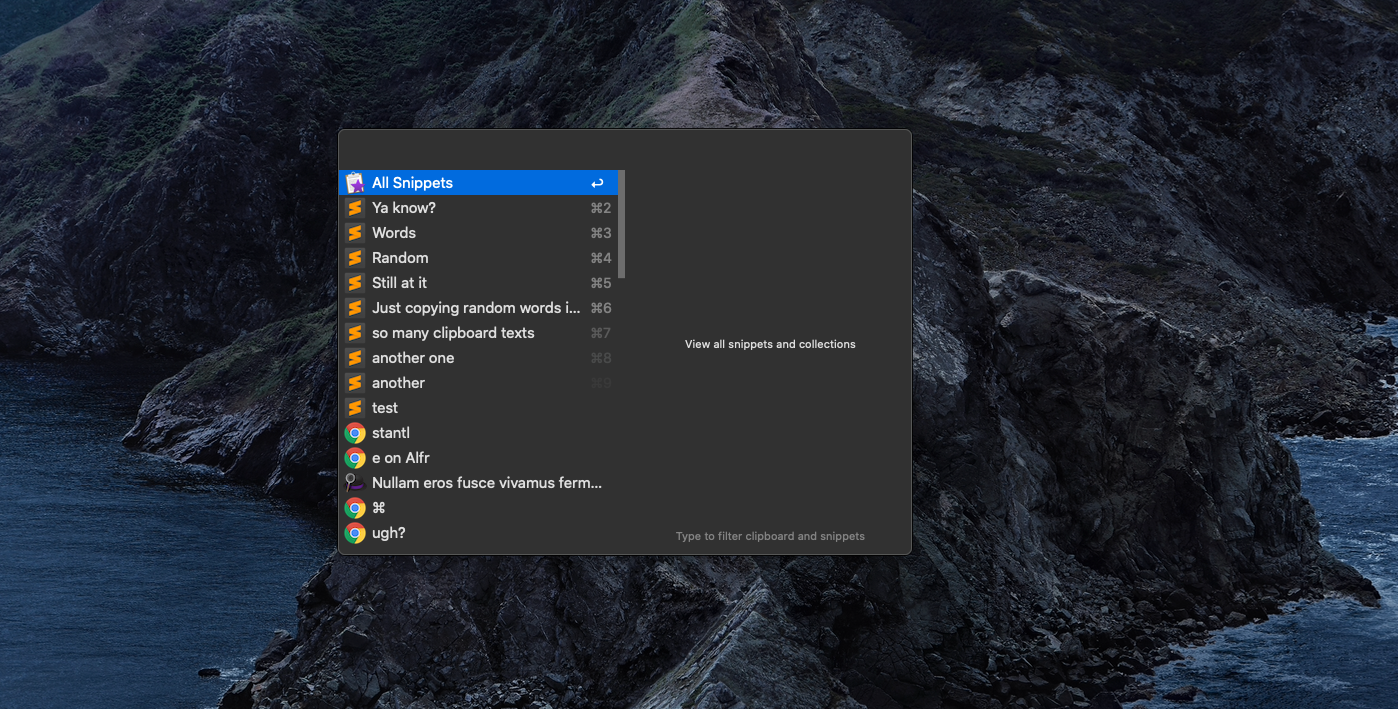1398x709 pixels.
Task: Click the snippet icon next to "Random"
Action: pos(355,257)
